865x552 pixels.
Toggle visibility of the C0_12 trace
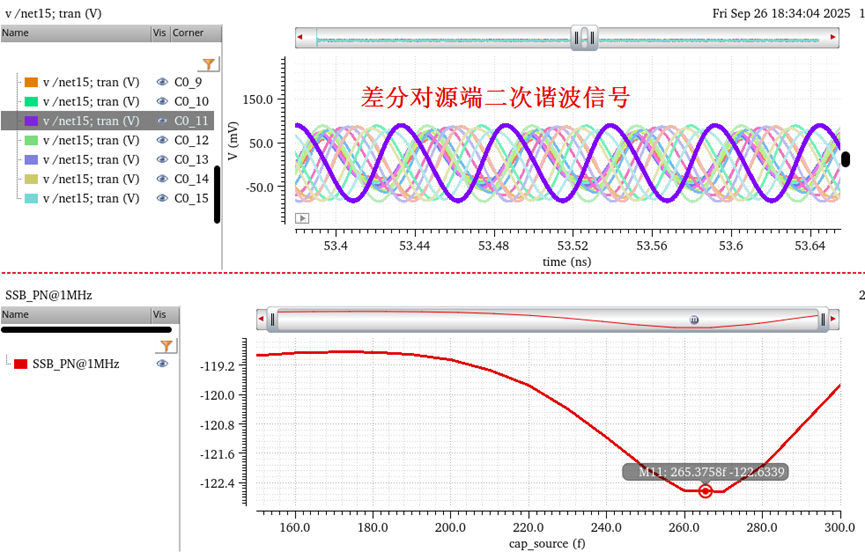click(x=162, y=140)
